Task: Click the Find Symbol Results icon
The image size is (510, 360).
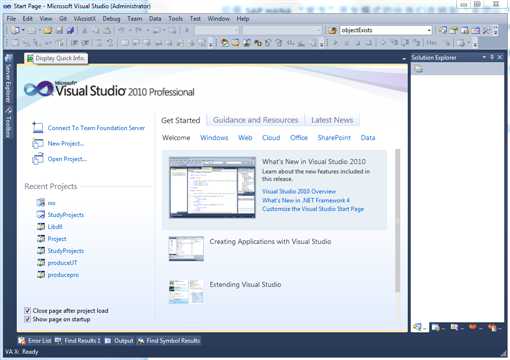Action: click(141, 341)
